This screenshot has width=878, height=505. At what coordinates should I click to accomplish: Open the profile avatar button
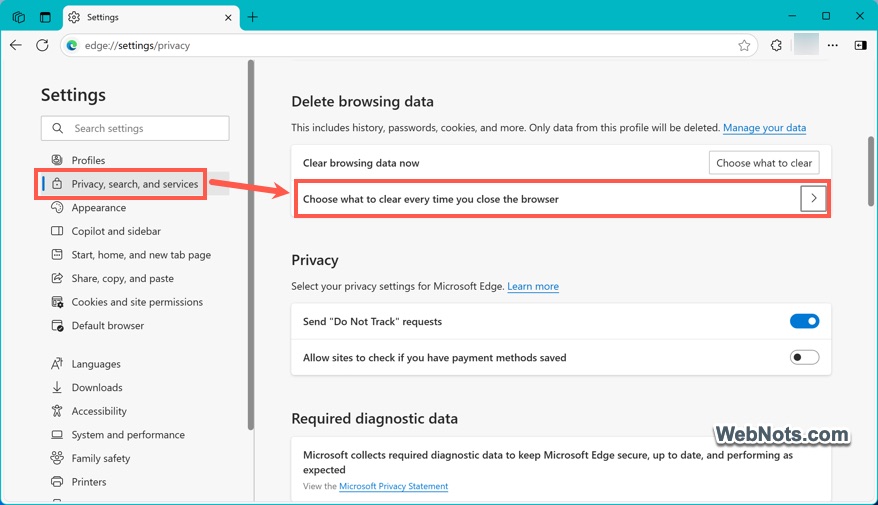point(806,45)
